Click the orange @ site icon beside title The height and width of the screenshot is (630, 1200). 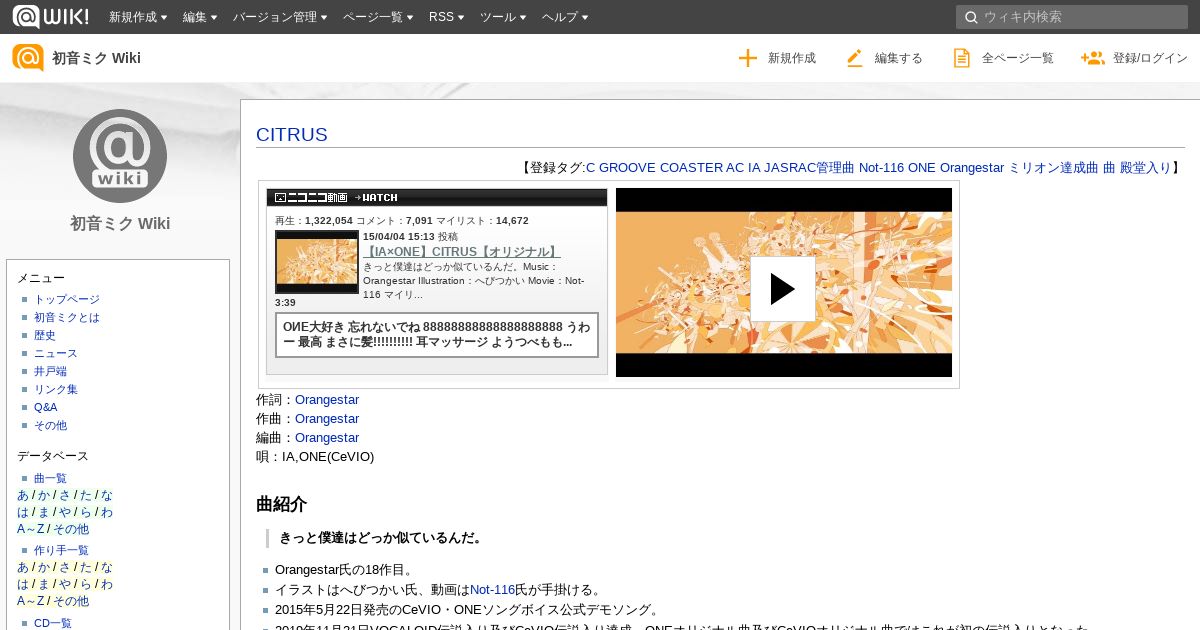point(28,58)
